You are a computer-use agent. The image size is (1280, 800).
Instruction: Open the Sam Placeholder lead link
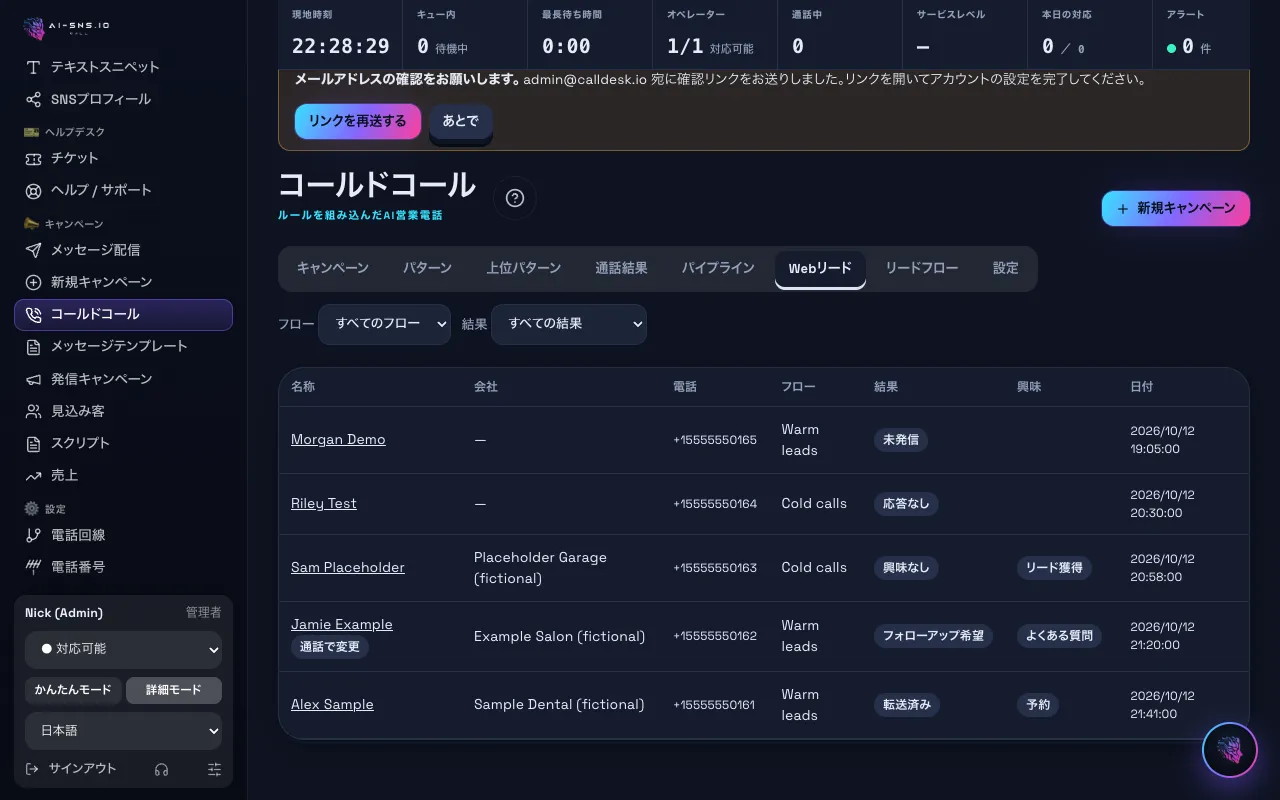click(348, 568)
